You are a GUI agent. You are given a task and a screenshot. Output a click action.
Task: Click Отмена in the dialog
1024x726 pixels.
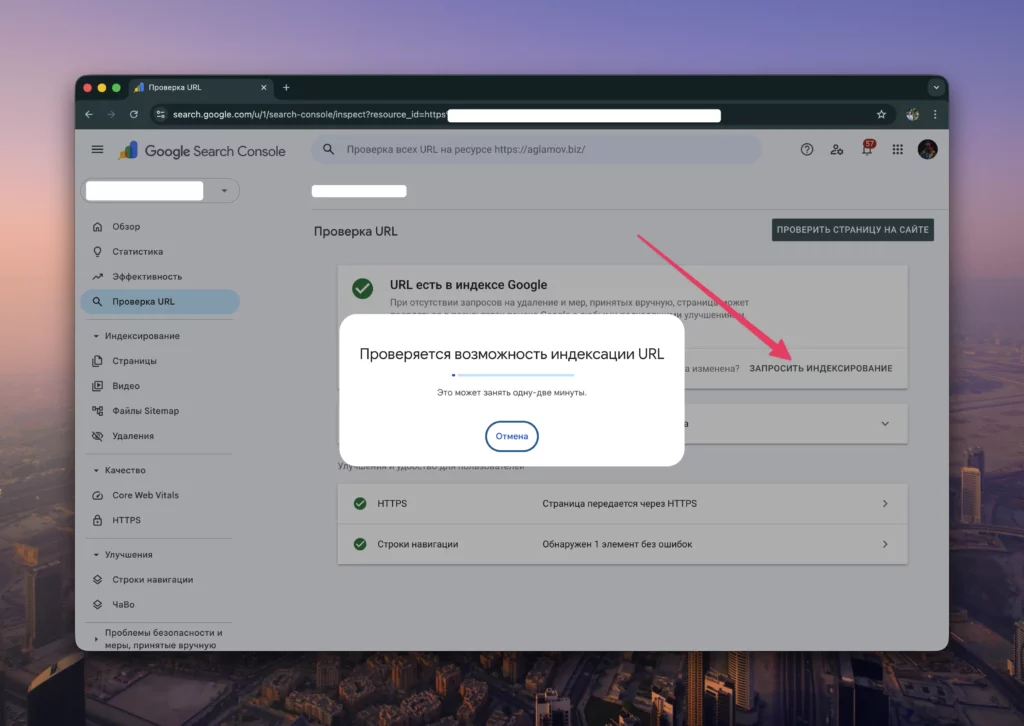coord(512,436)
